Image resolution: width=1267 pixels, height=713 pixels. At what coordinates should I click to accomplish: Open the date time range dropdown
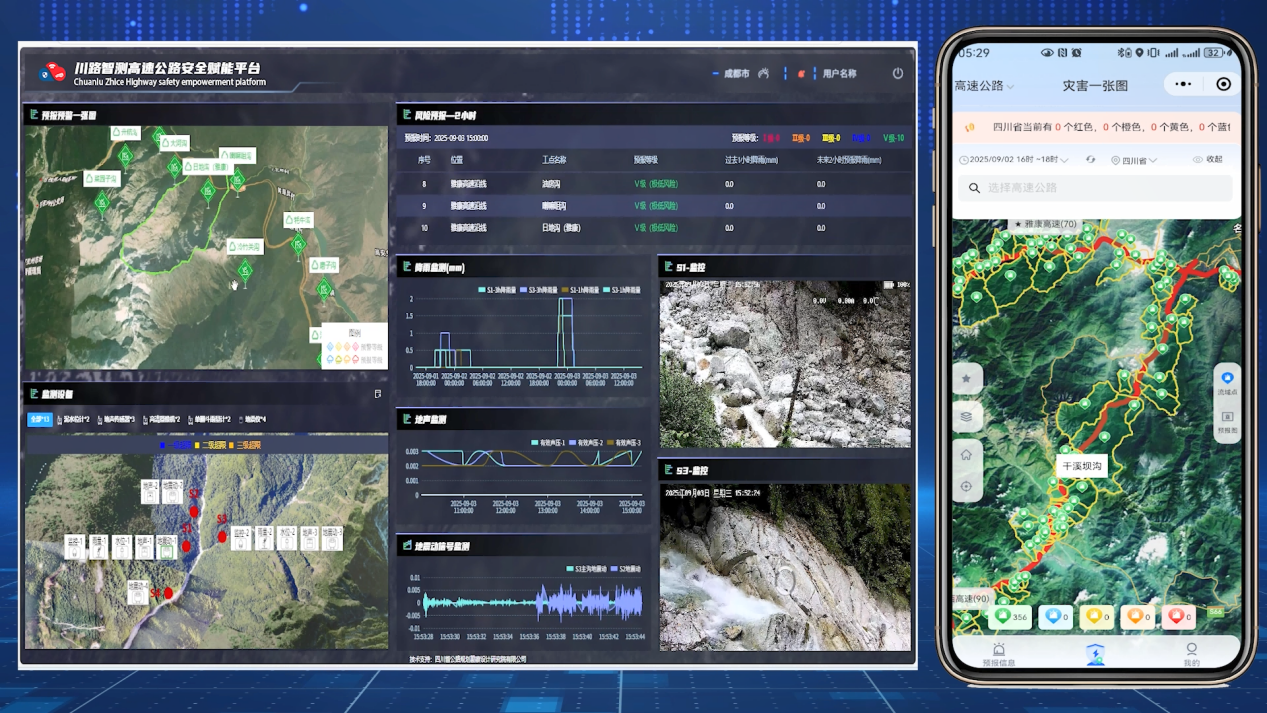pos(1013,160)
